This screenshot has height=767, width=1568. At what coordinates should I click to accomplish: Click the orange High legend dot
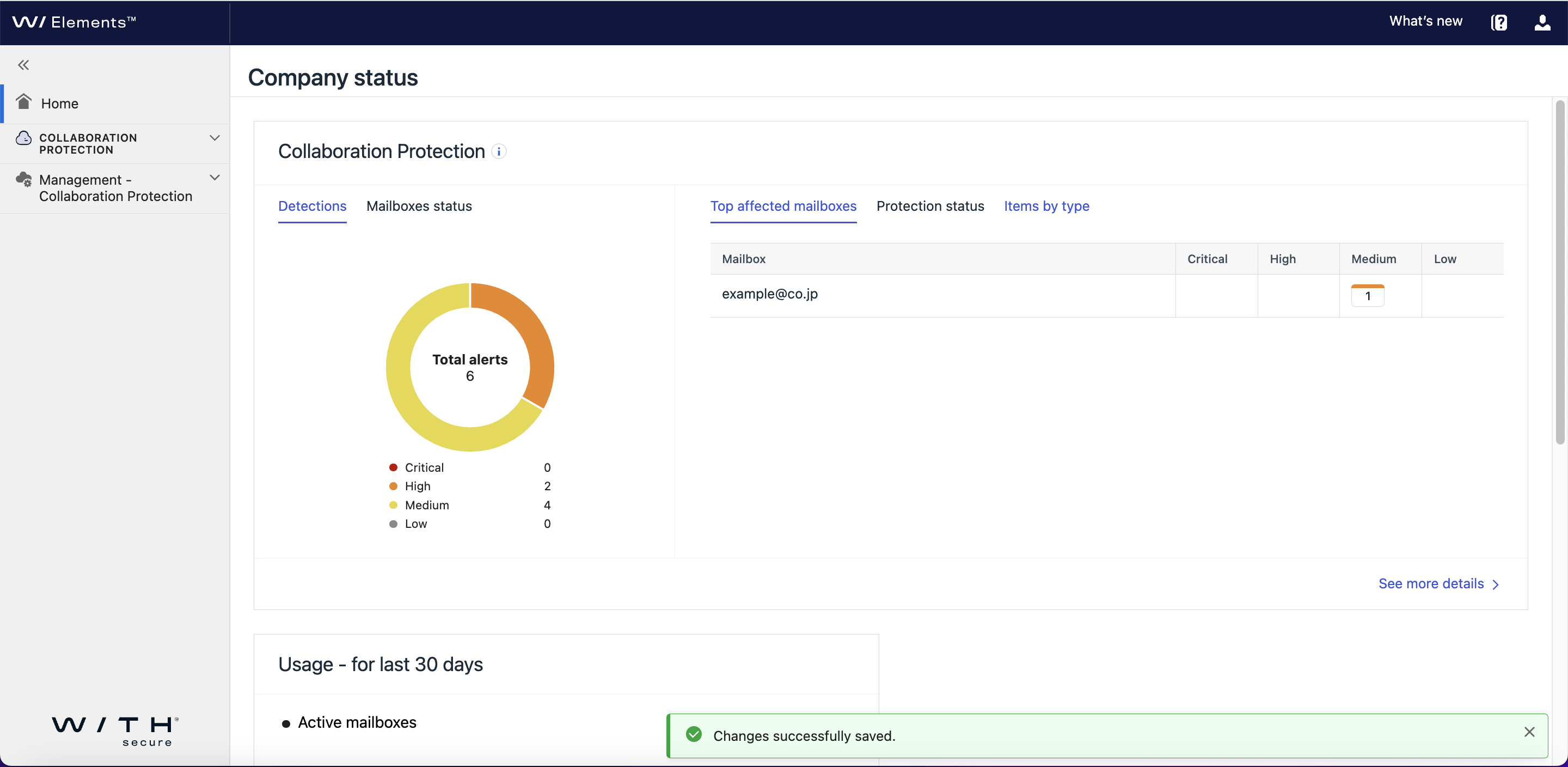pyautogui.click(x=393, y=486)
